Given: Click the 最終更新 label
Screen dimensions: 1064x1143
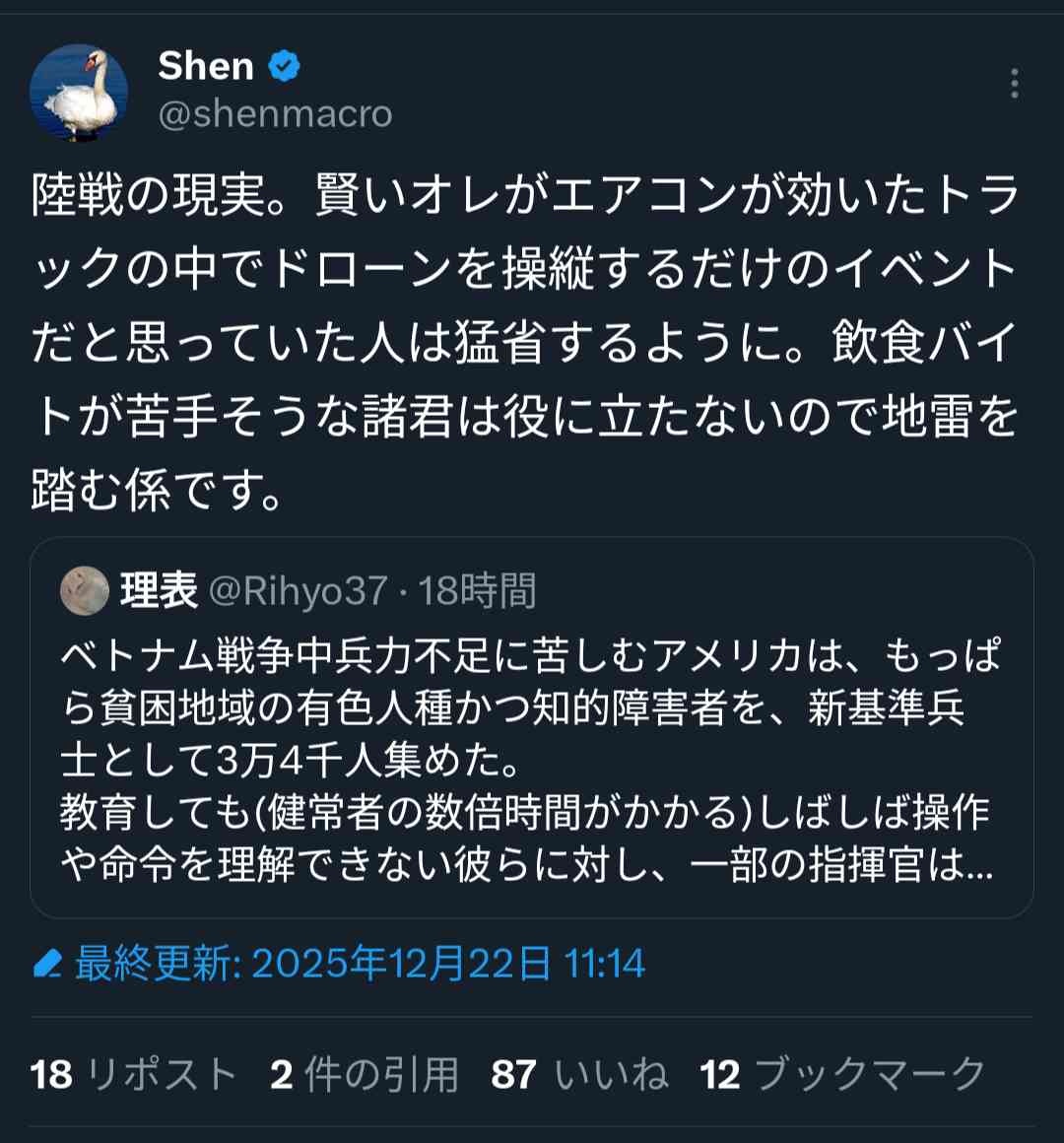Looking at the screenshot, I should 154,963.
